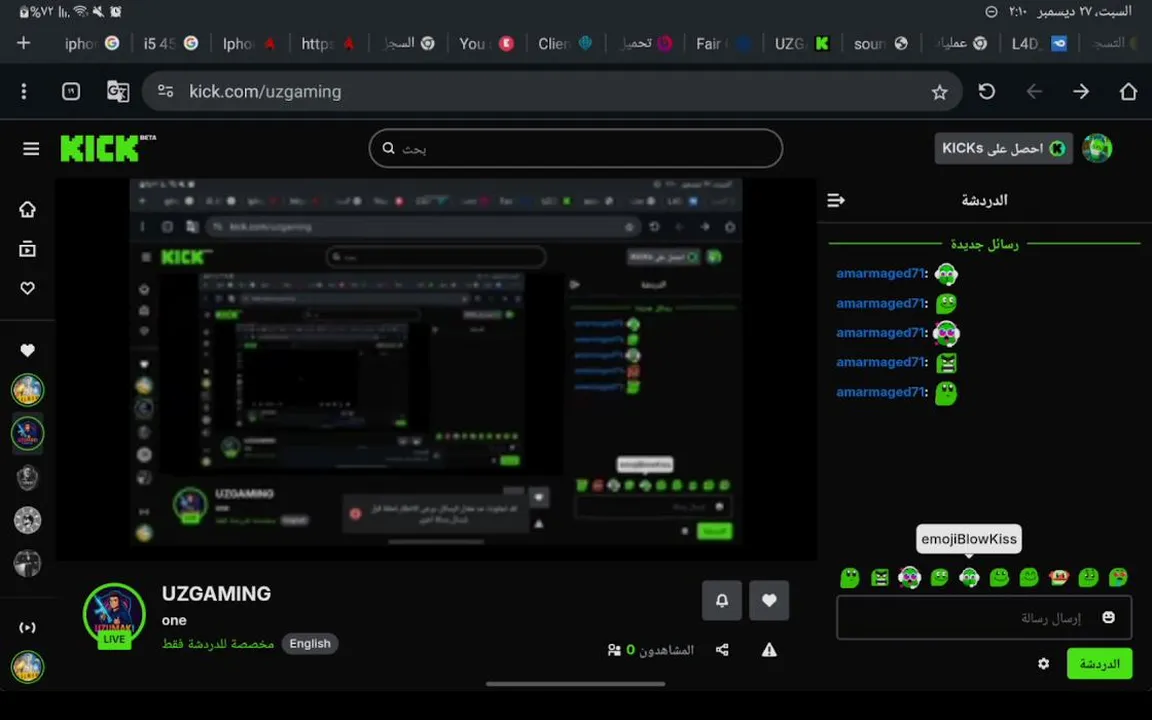The image size is (1152, 720).
Task: Switch to the 'Clien' tab
Action: tap(564, 43)
